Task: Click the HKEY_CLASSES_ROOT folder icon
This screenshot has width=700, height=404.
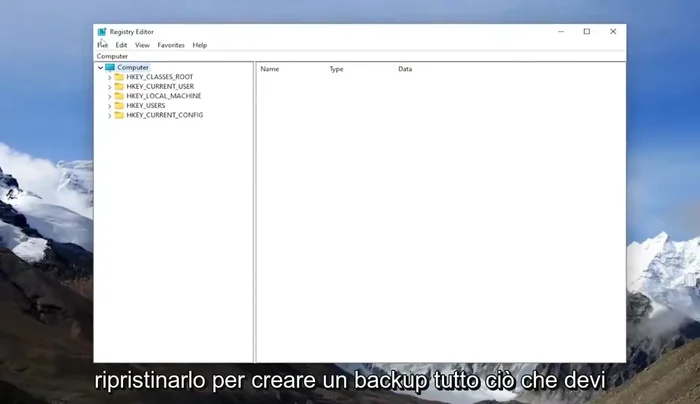Action: [119, 77]
